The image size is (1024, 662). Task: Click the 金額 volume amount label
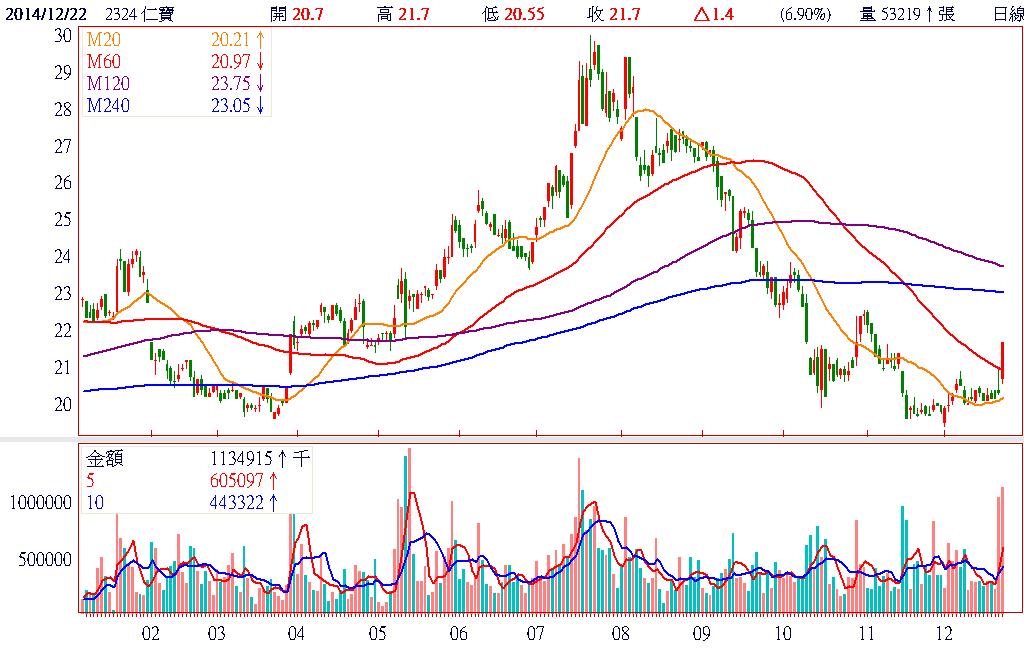point(104,459)
